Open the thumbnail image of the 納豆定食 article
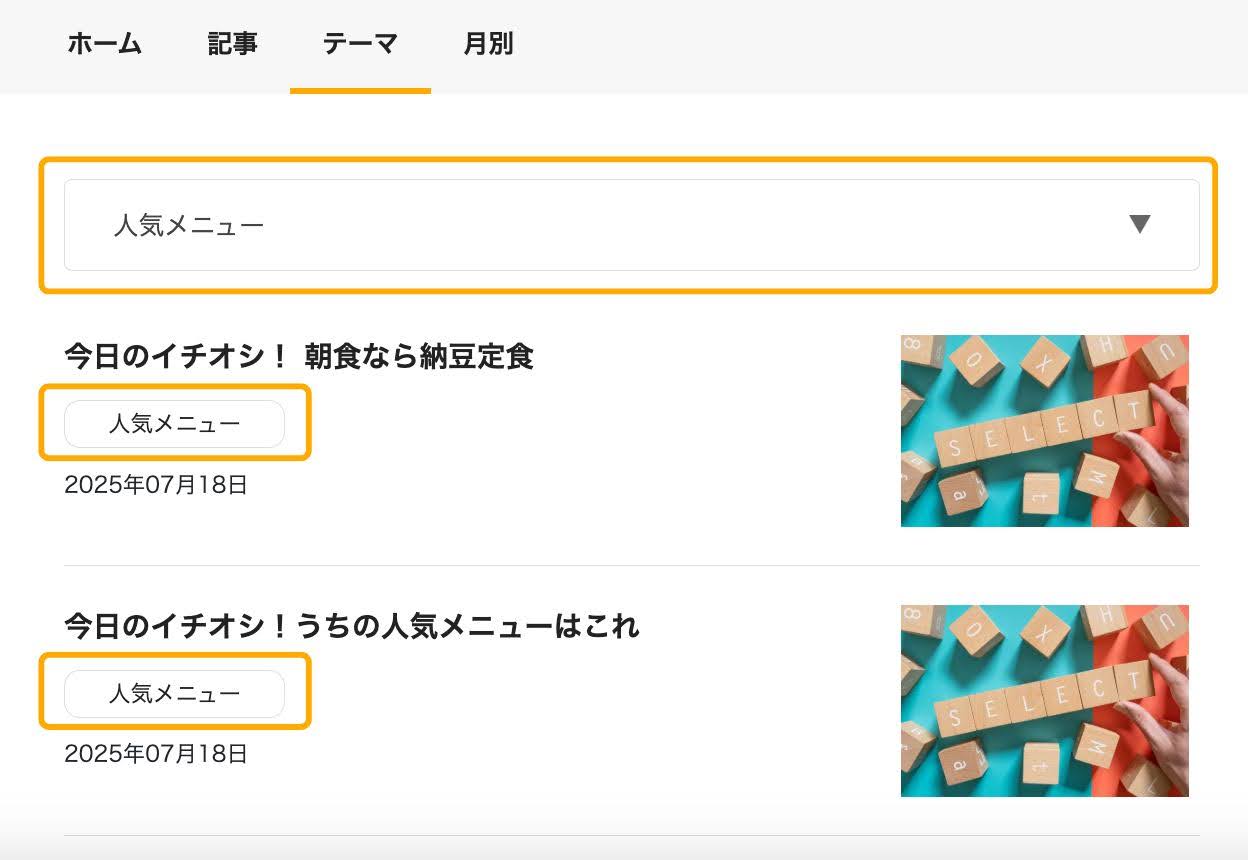The image size is (1248, 860). [x=1044, y=431]
